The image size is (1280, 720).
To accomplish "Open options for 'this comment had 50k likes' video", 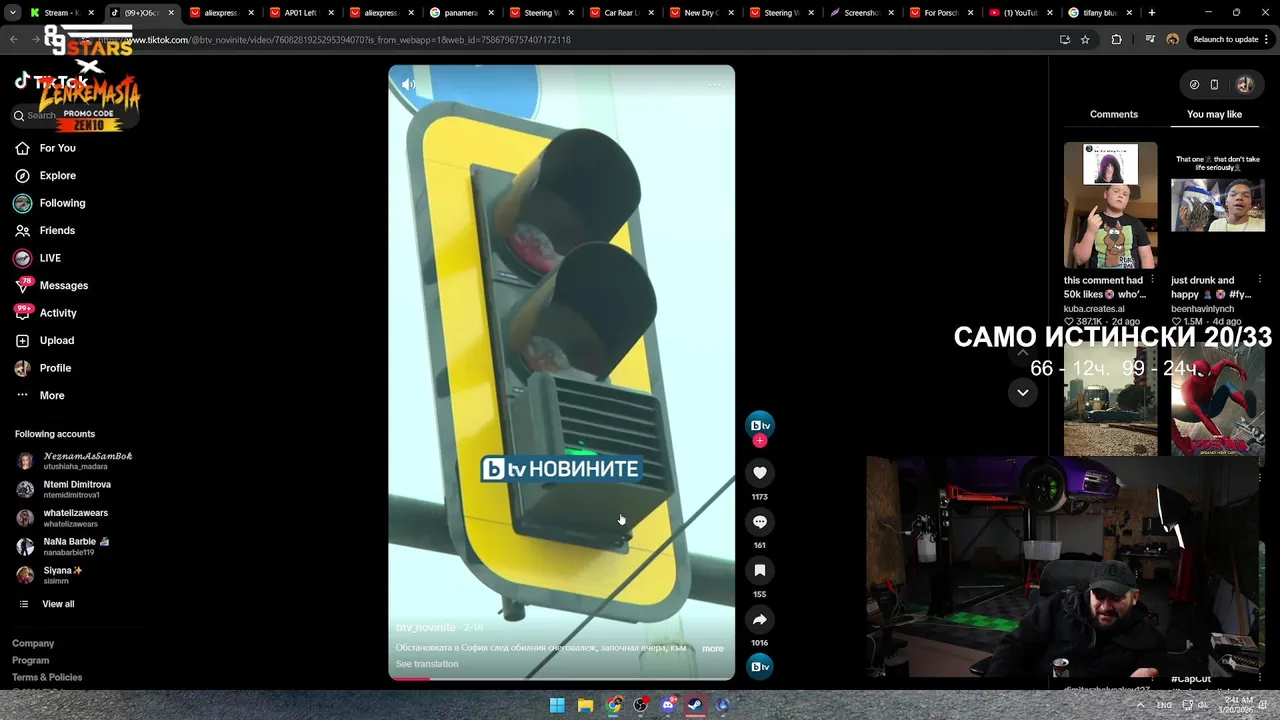I will pos(1152,281).
